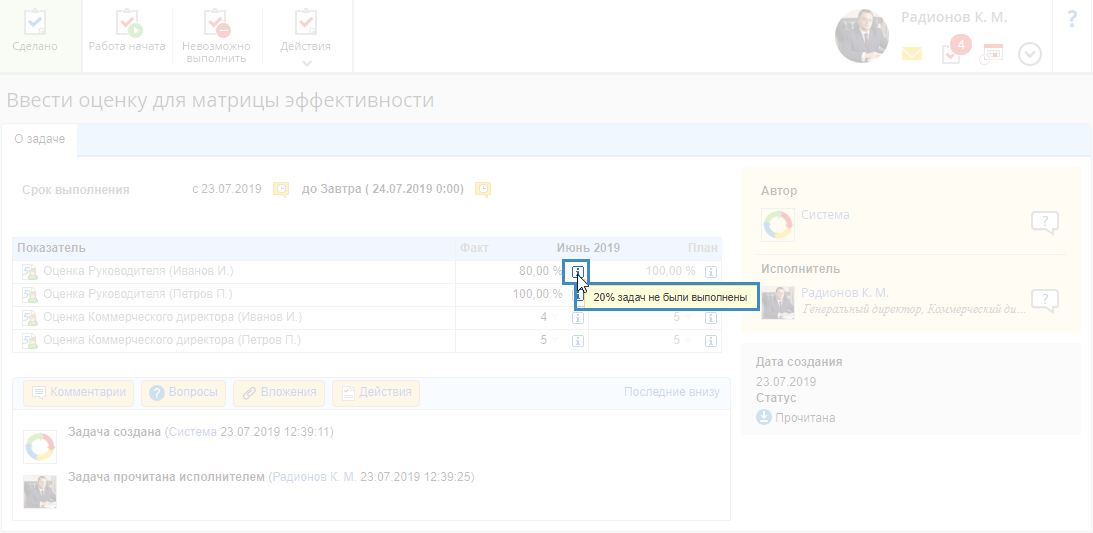Viewport: 1093px width, 533px height.
Task: Click indicator icon of Коммерческого директора (Иванов И.)
Action: tap(29, 318)
